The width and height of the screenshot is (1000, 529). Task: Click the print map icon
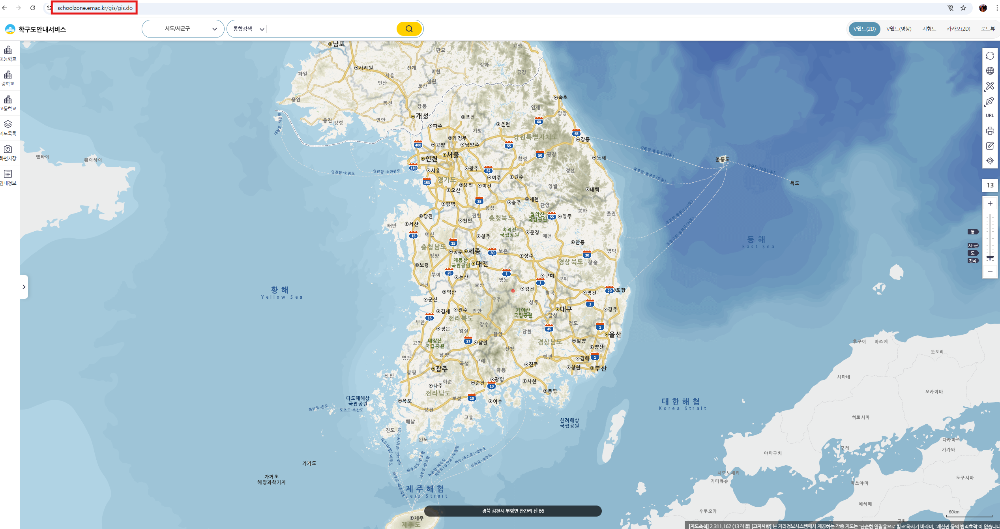click(990, 131)
